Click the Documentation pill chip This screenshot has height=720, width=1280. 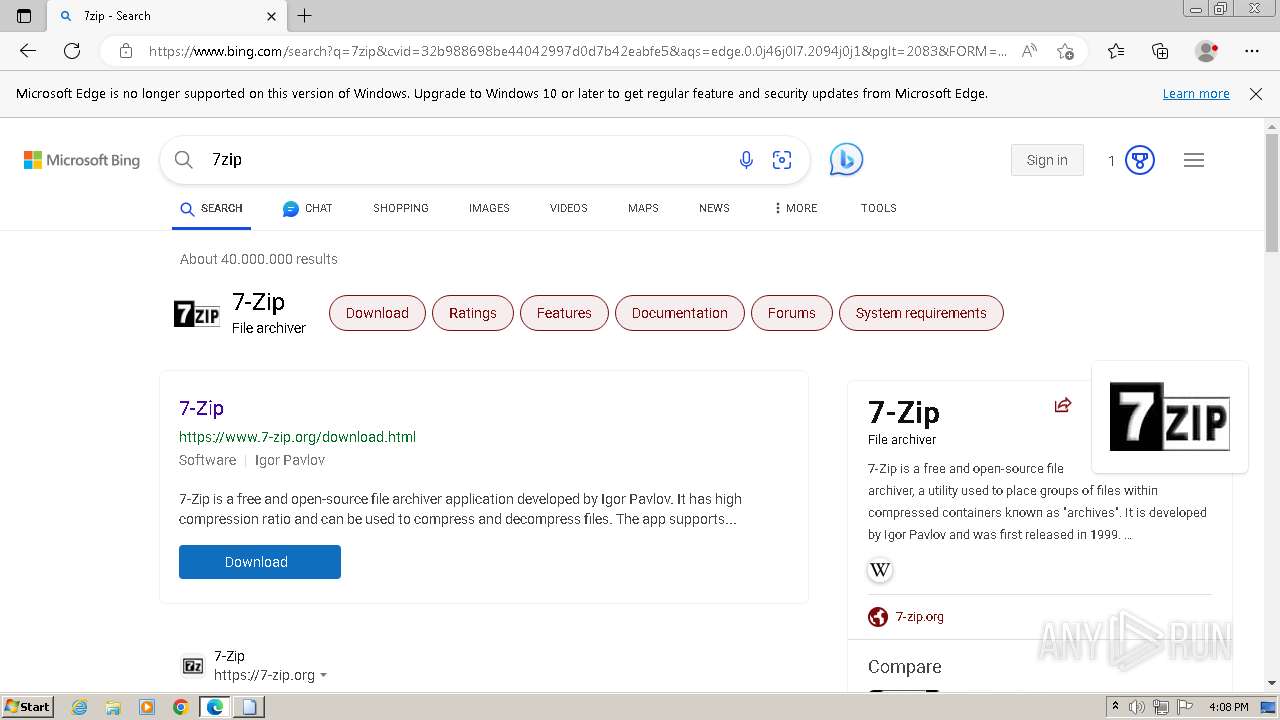click(680, 313)
